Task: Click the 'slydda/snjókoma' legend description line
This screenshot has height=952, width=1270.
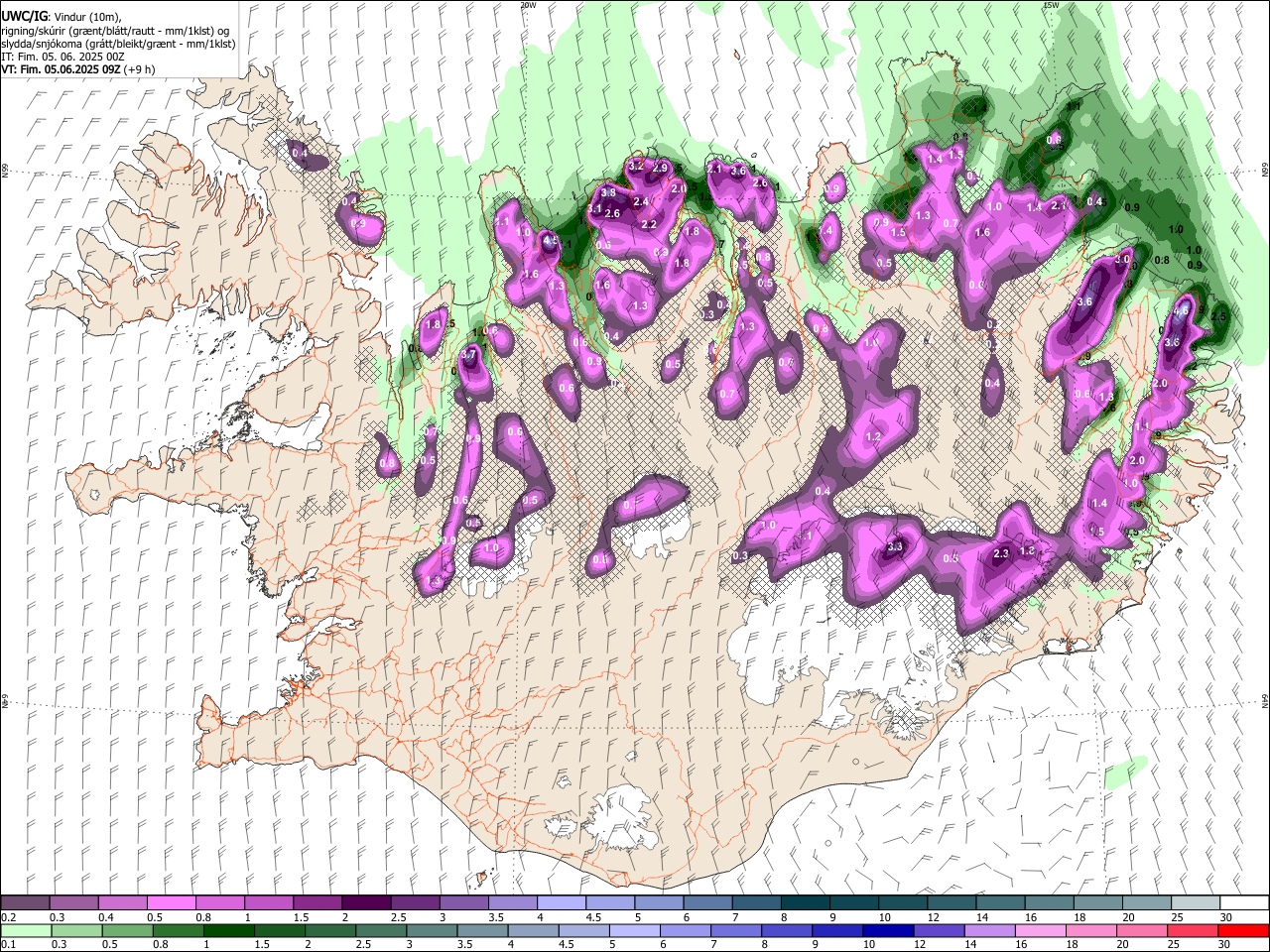Action: [118, 44]
